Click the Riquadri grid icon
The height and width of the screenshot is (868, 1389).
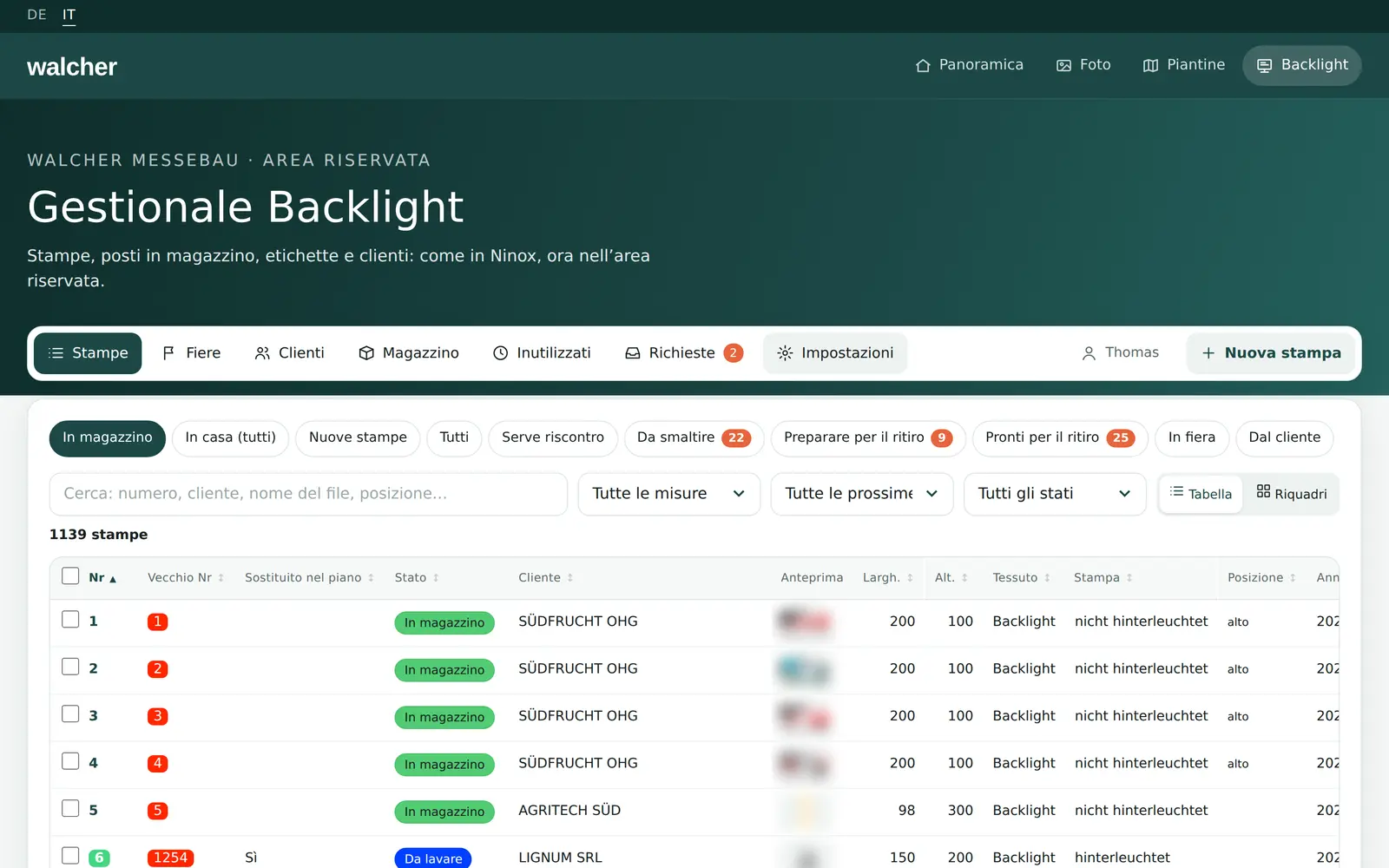1263,492
